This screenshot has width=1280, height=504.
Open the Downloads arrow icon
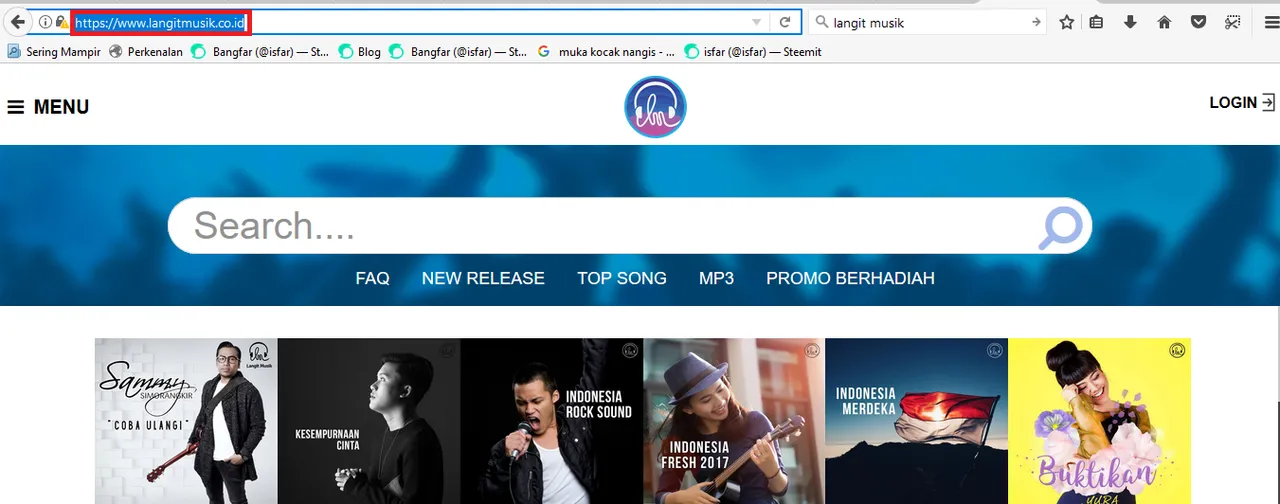click(1131, 22)
